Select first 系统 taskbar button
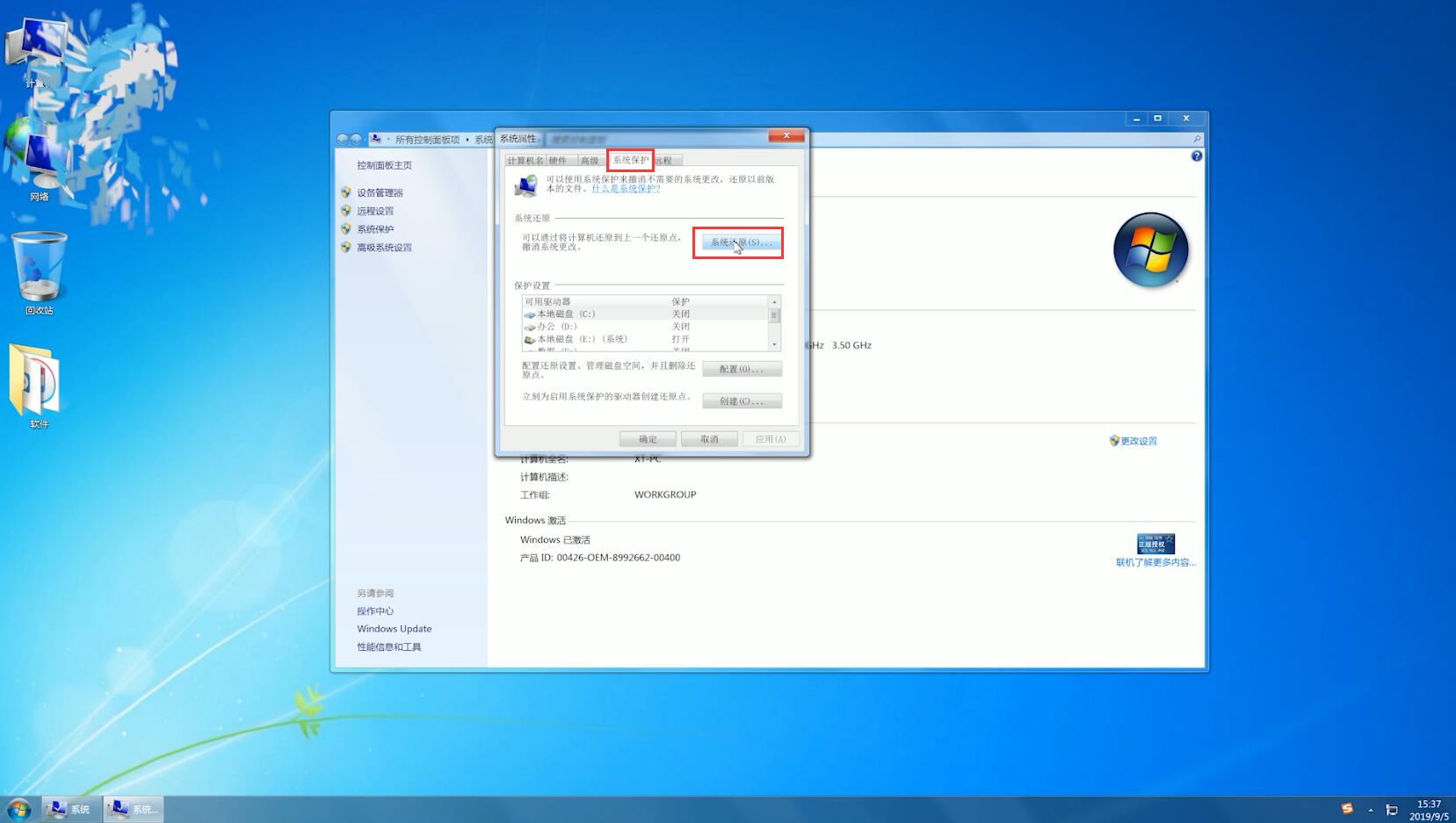 point(69,809)
